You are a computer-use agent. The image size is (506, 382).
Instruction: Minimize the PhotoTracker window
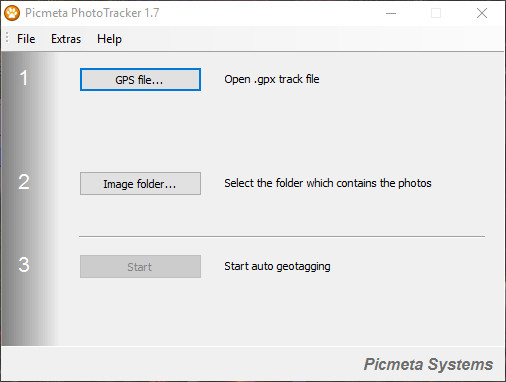tap(391, 13)
